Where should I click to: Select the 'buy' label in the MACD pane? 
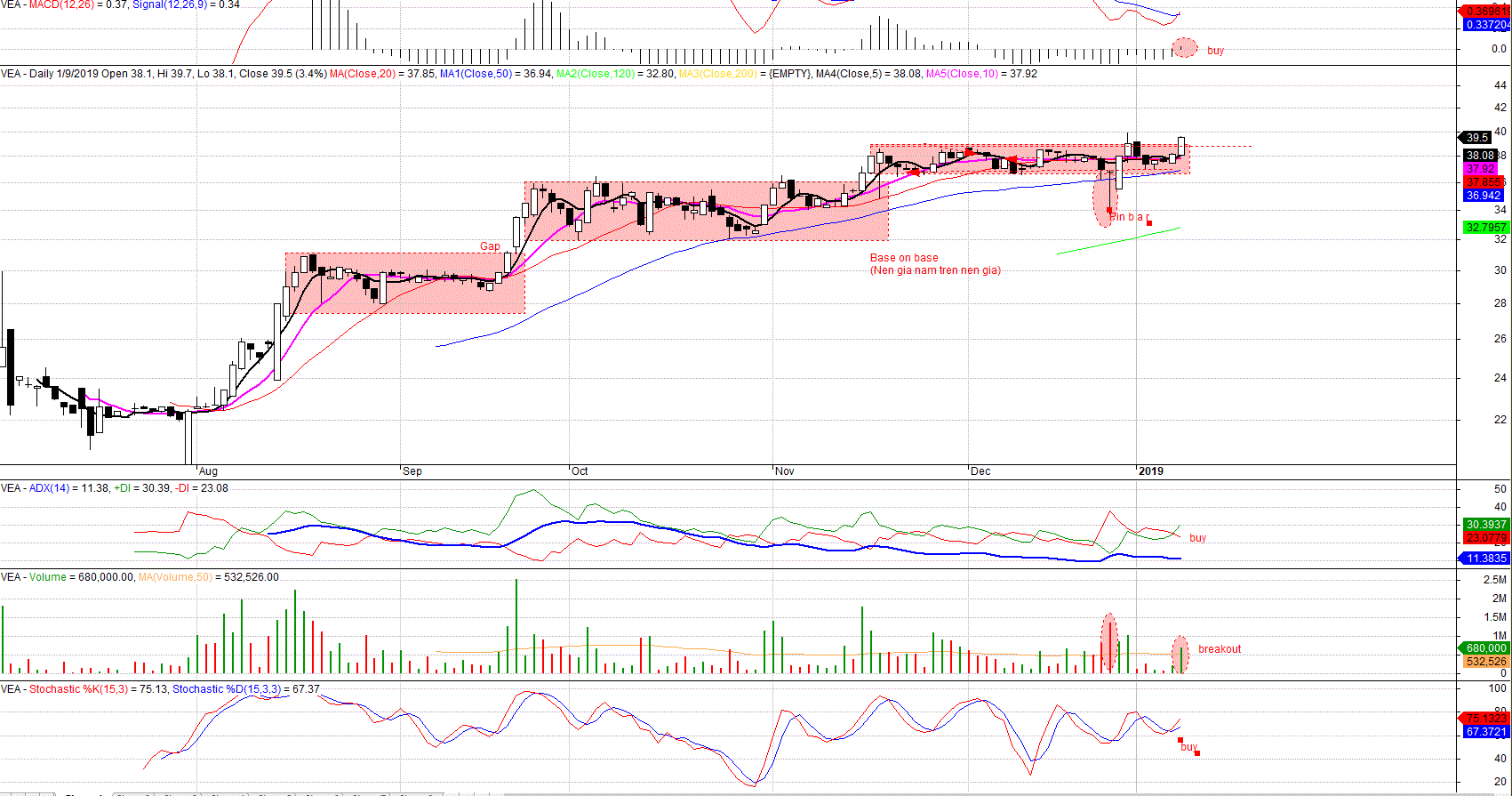pyautogui.click(x=1215, y=51)
